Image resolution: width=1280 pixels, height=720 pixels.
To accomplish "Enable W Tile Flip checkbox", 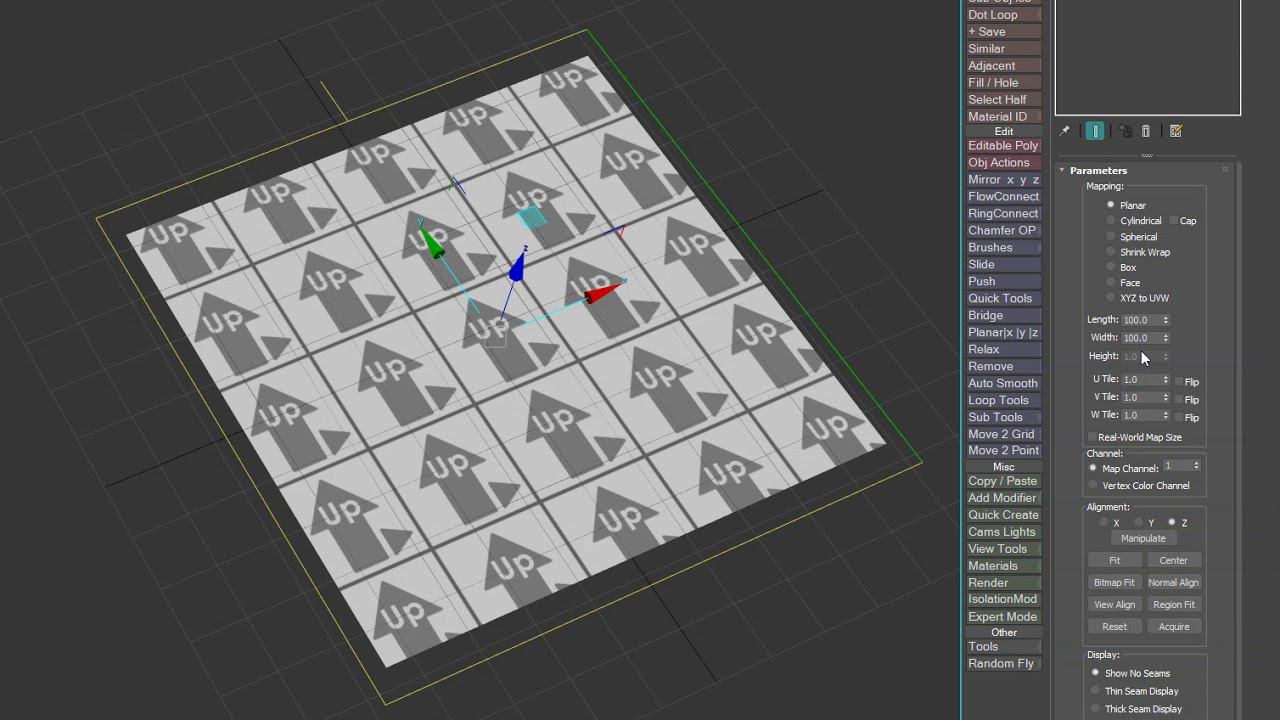I will (x=1179, y=417).
